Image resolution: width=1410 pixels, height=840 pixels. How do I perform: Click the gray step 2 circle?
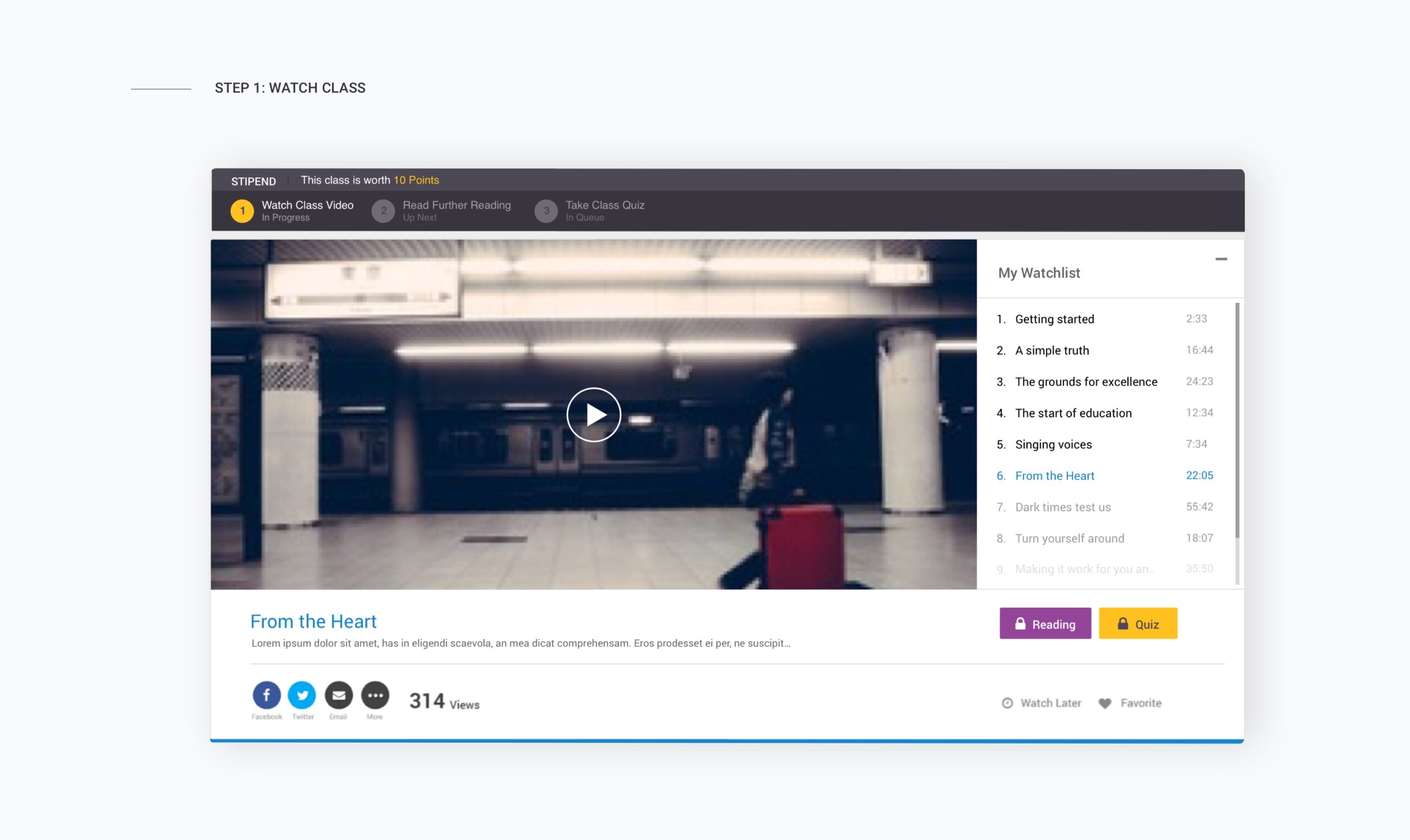pos(383,210)
